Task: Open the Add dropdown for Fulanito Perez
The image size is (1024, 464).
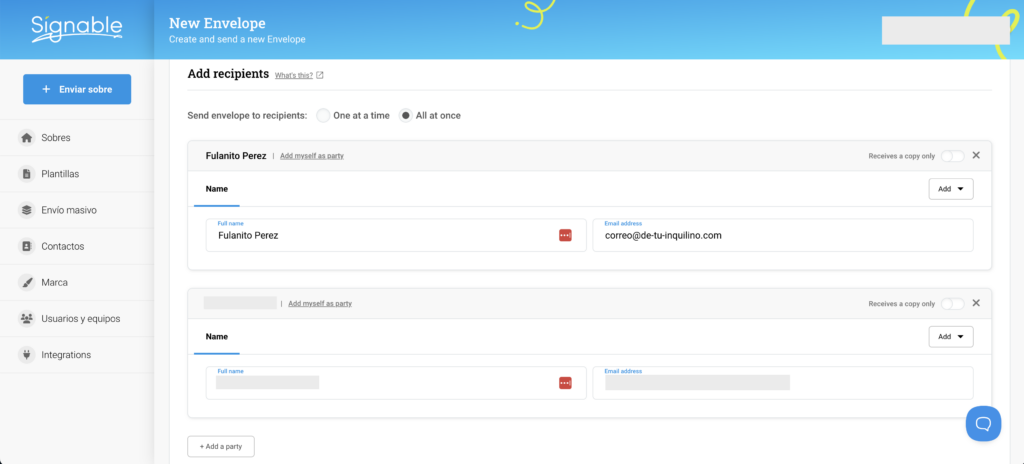Action: coord(950,189)
